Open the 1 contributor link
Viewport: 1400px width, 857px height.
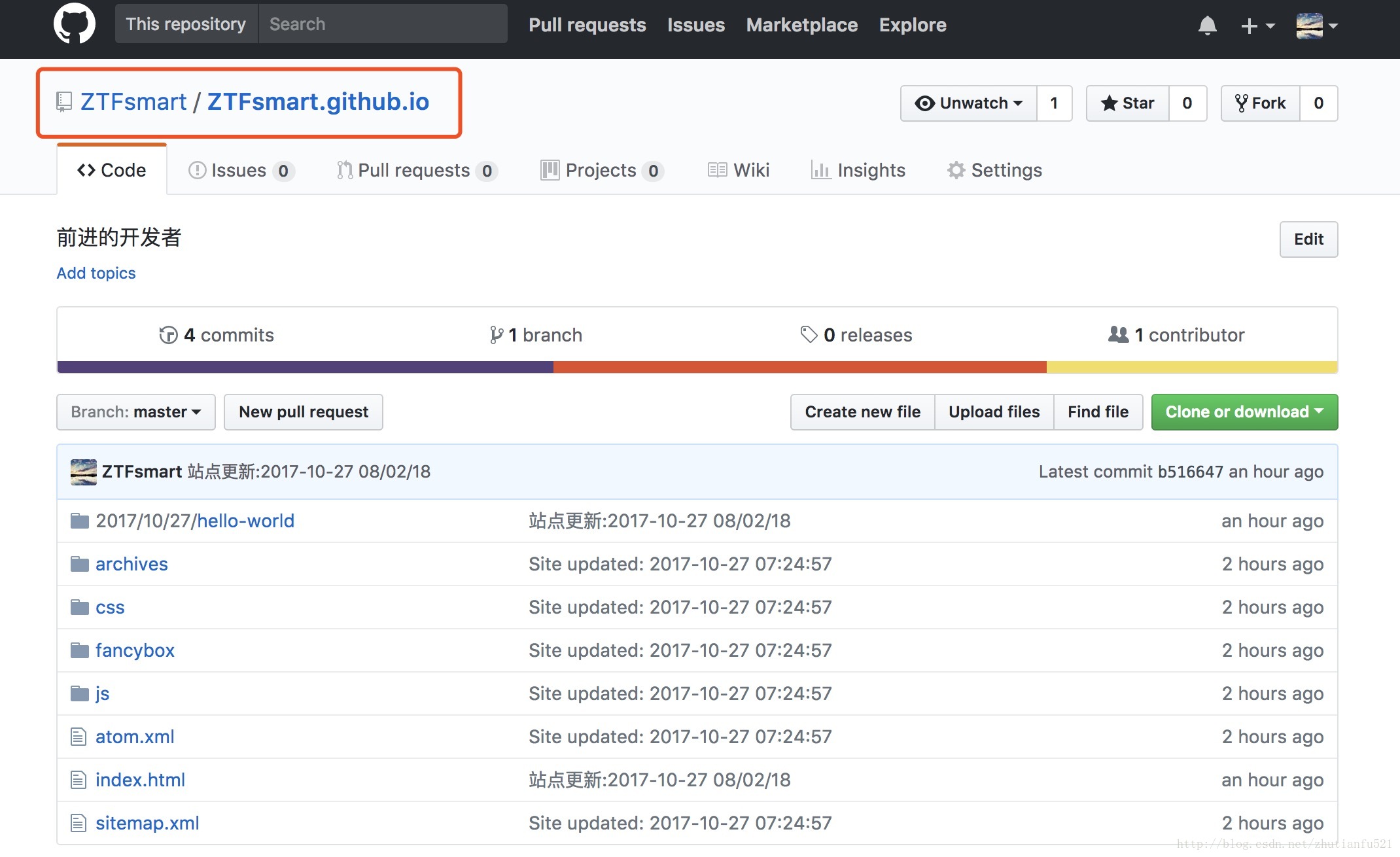tap(1176, 335)
